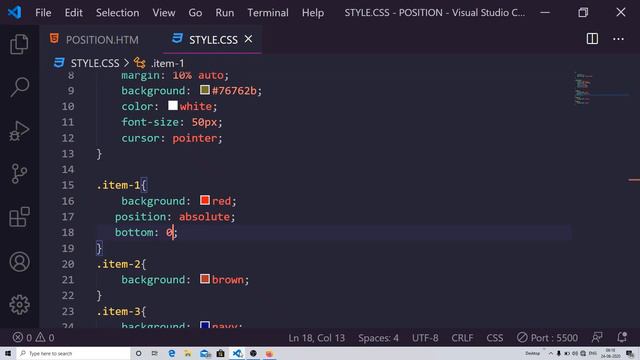Open the Manage gear icon

(x=19, y=304)
